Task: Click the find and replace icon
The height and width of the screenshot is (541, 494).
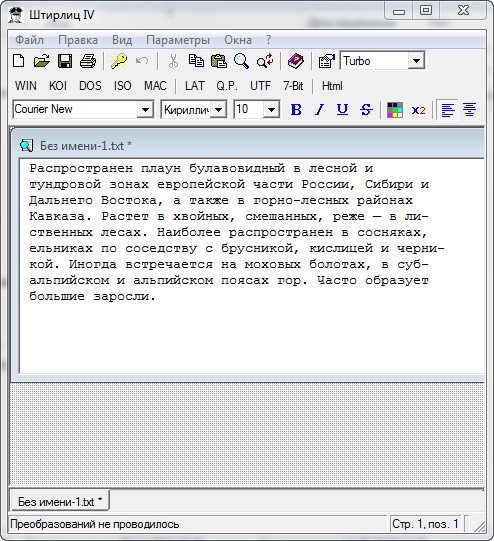Action: [265, 61]
